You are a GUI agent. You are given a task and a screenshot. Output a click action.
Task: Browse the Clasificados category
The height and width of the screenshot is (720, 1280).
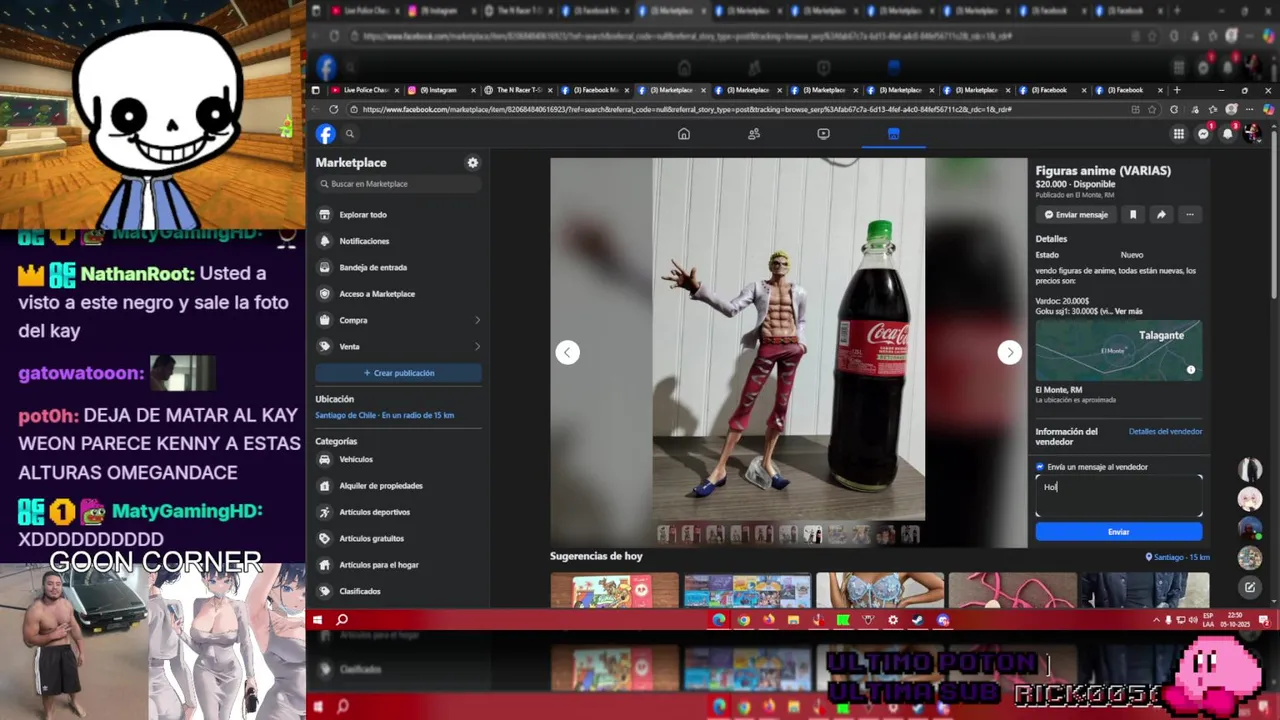click(x=398, y=591)
